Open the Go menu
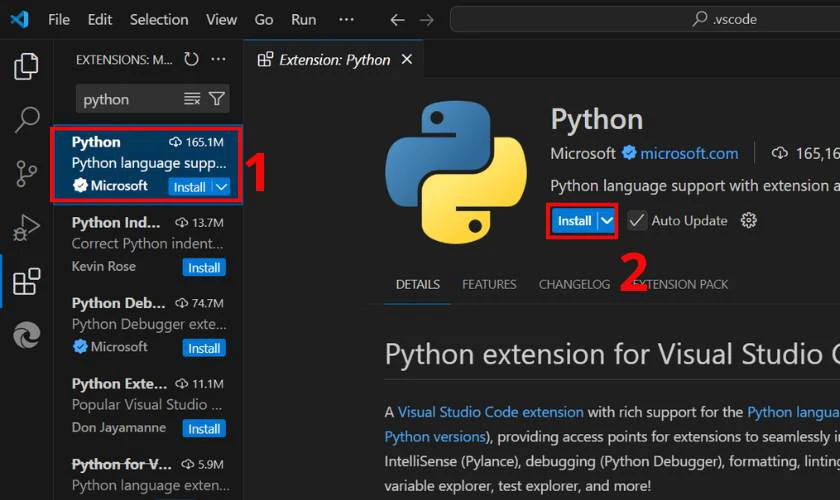Image resolution: width=840 pixels, height=500 pixels. pyautogui.click(x=264, y=19)
